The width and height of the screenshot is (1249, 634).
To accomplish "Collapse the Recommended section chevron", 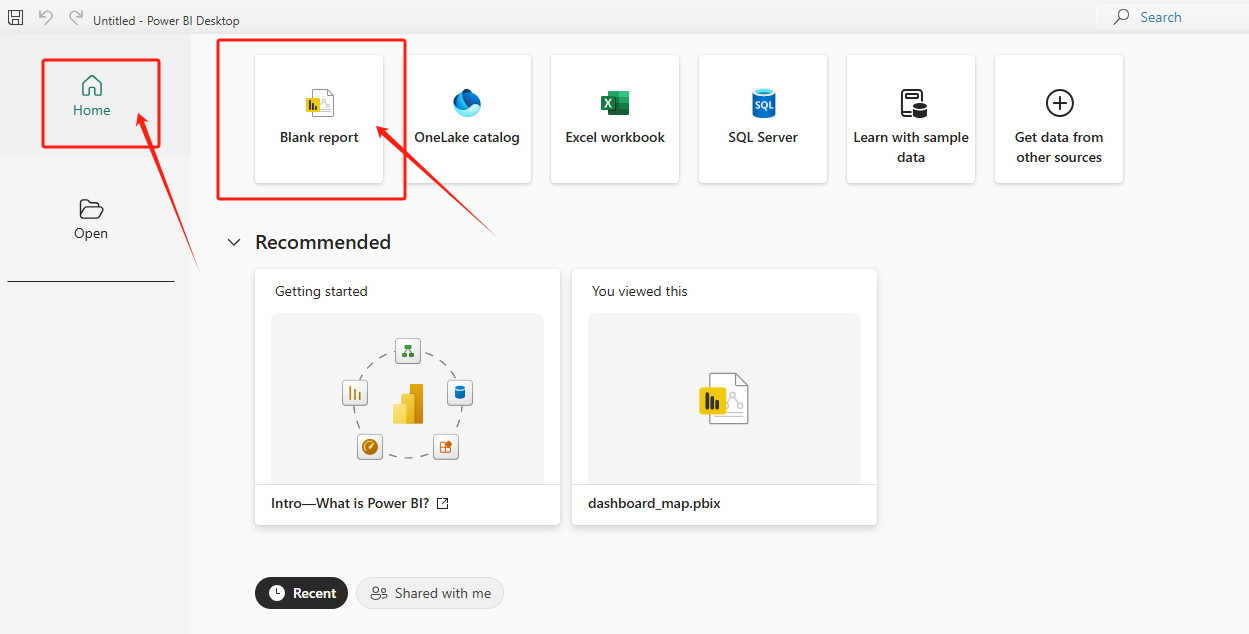I will (x=234, y=242).
